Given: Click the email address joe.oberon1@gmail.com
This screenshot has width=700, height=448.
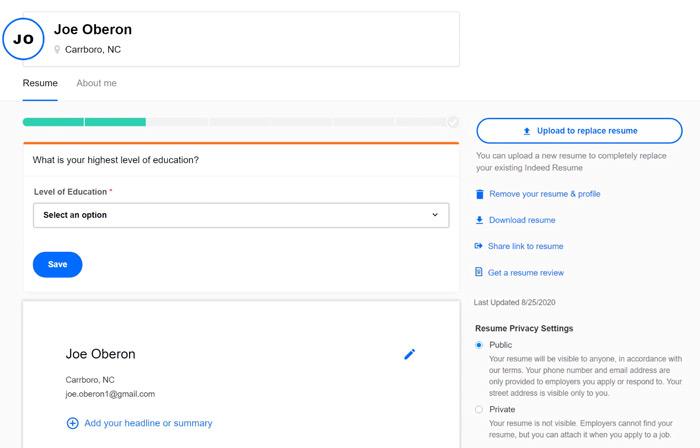Looking at the screenshot, I should pos(110,394).
